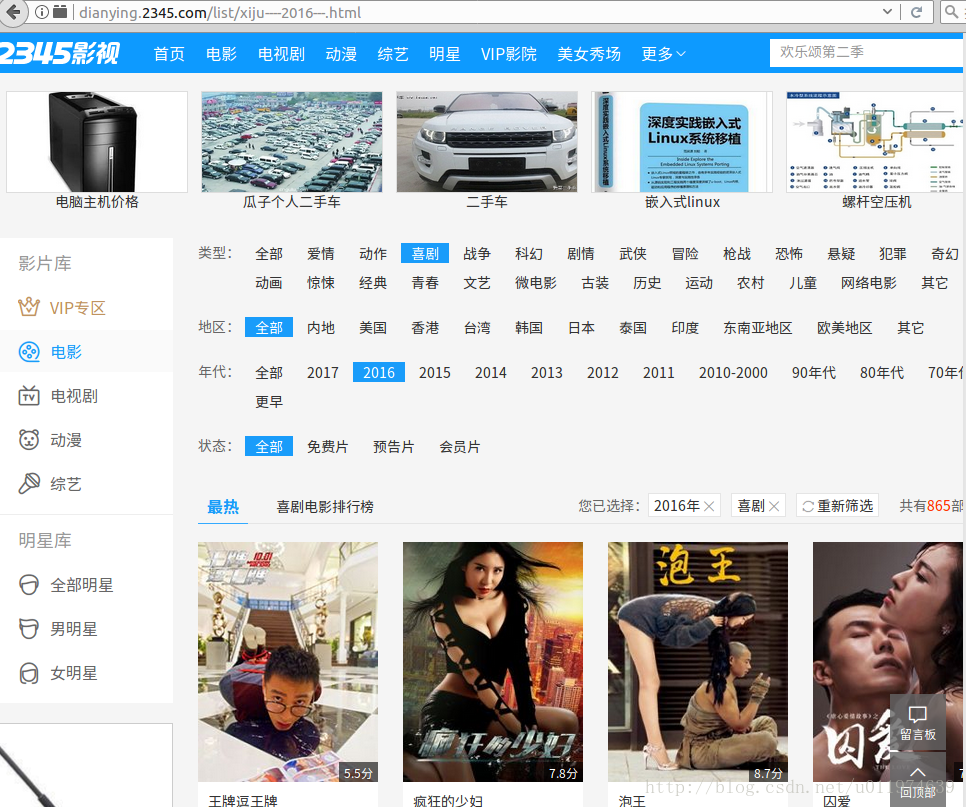This screenshot has height=807, width=966.
Task: Click the 泡王 movie title link
Action: coord(632,800)
